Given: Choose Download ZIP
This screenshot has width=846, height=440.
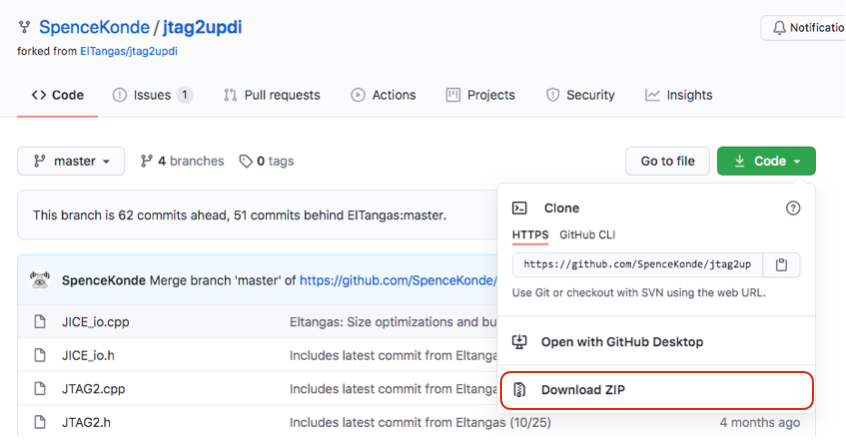Looking at the screenshot, I should pyautogui.click(x=657, y=390).
